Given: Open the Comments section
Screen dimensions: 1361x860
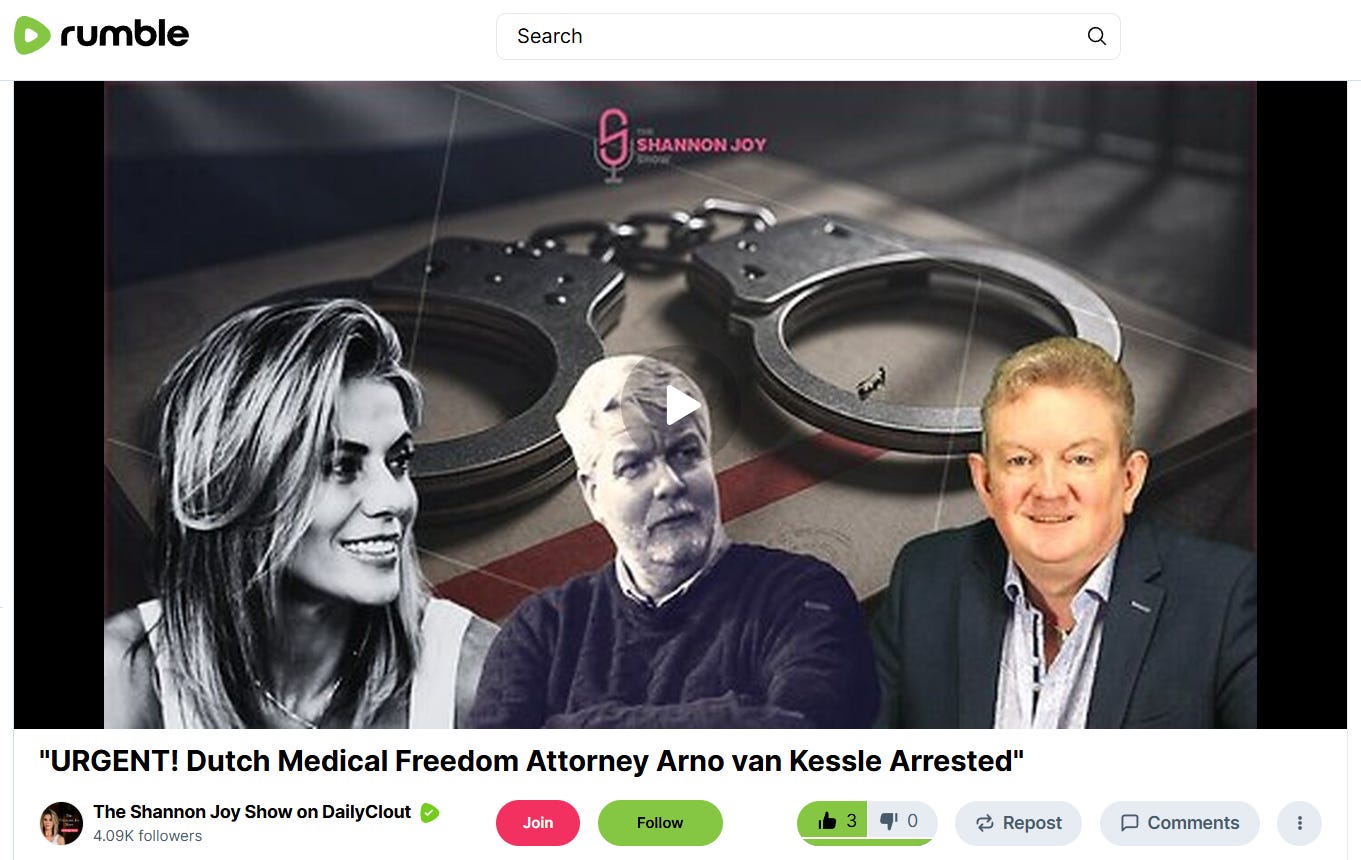Looking at the screenshot, I should point(1180,823).
